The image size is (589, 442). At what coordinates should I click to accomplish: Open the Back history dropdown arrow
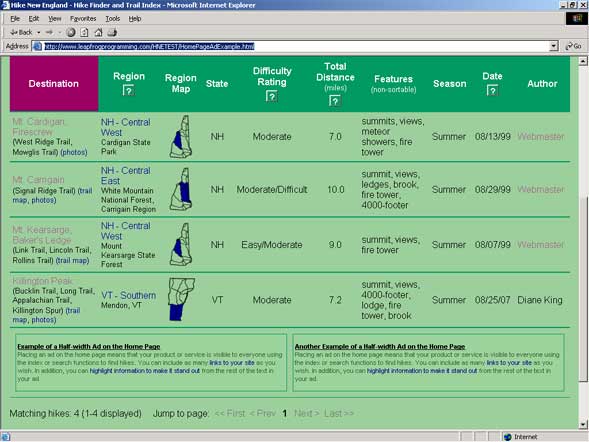click(39, 33)
